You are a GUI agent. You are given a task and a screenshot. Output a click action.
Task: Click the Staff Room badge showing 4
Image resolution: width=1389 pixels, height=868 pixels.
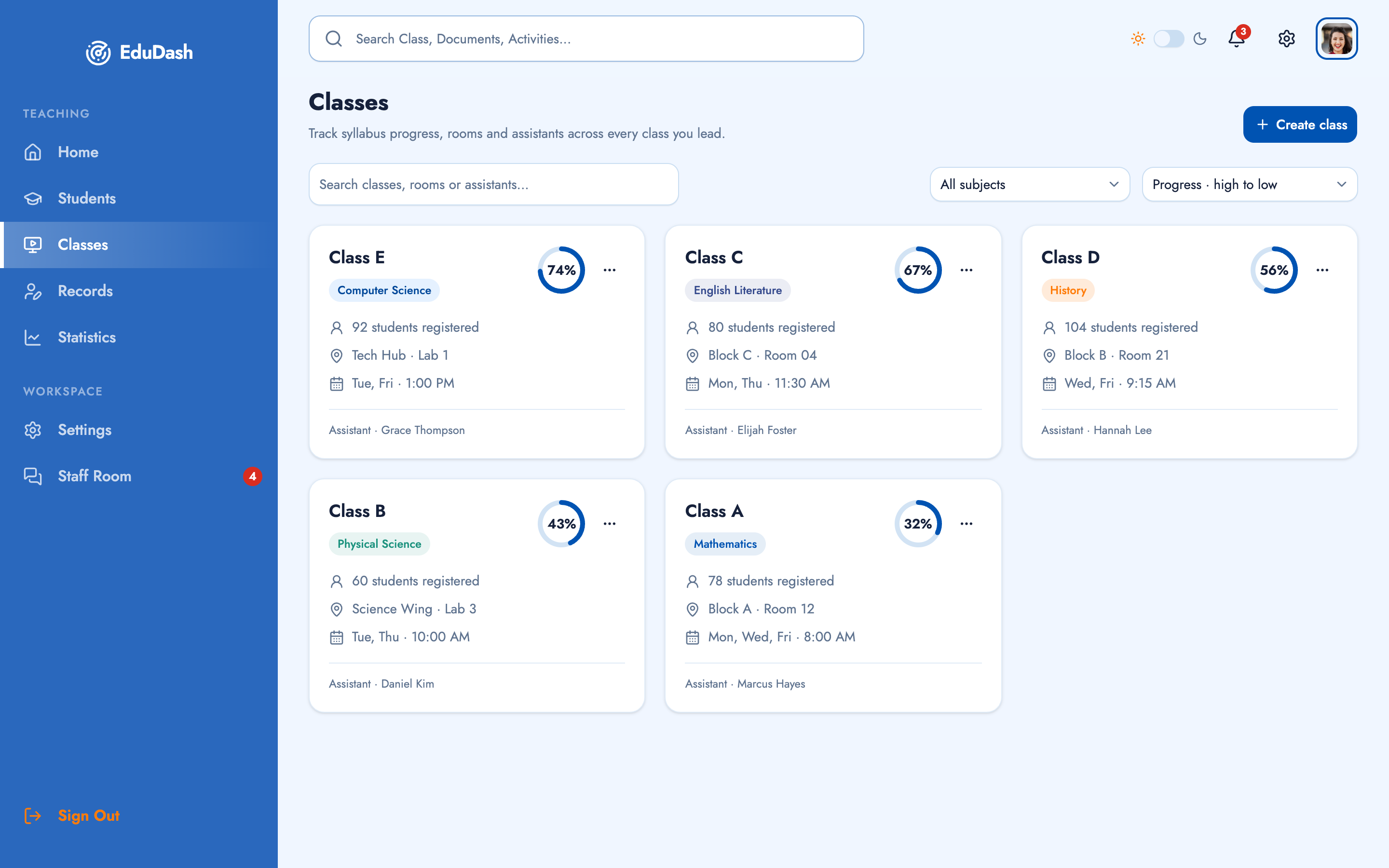(253, 476)
